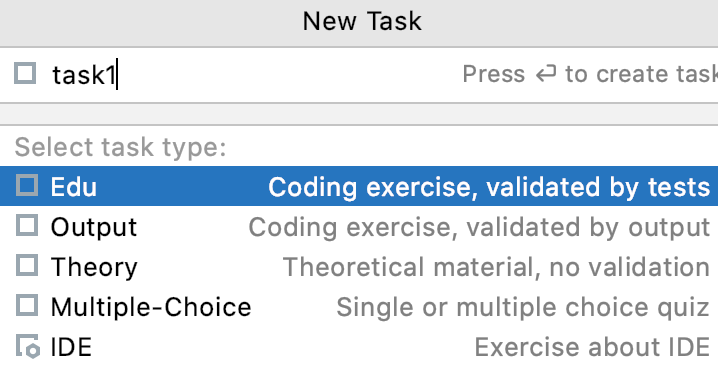This screenshot has width=718, height=366.
Task: Pick the Multiple-Choice task type
Action: 359,306
